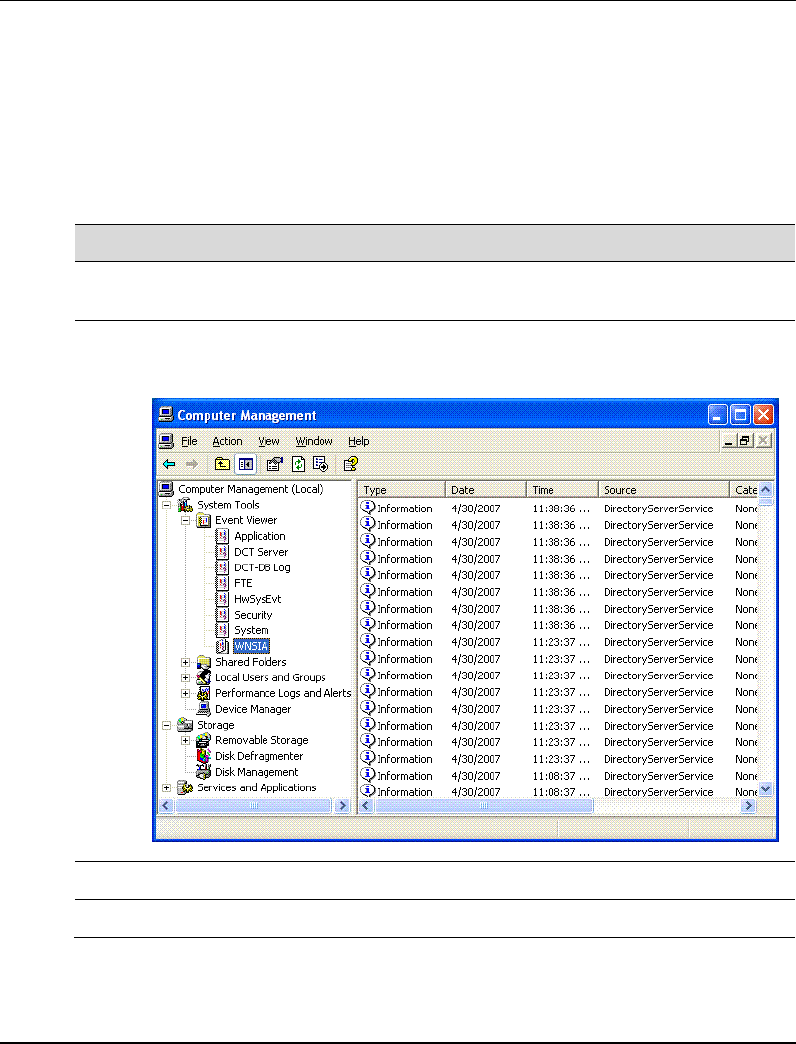Click the Performance Logs and Alerts icon
This screenshot has width=796, height=1044.
[204, 693]
